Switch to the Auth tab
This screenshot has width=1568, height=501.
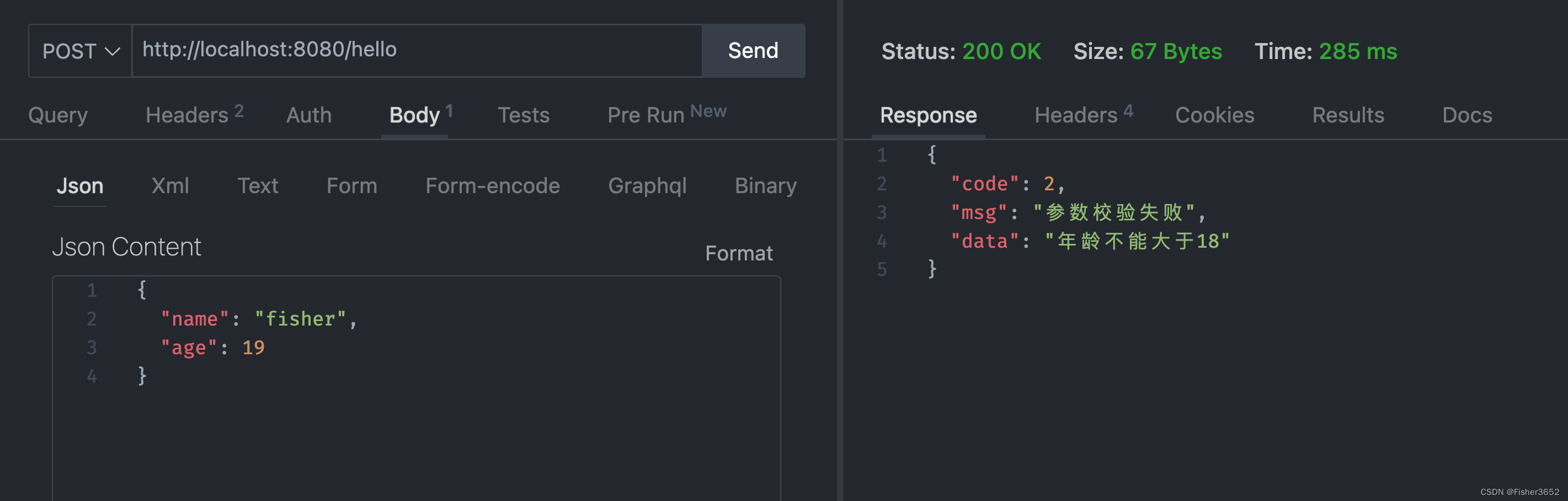(308, 115)
